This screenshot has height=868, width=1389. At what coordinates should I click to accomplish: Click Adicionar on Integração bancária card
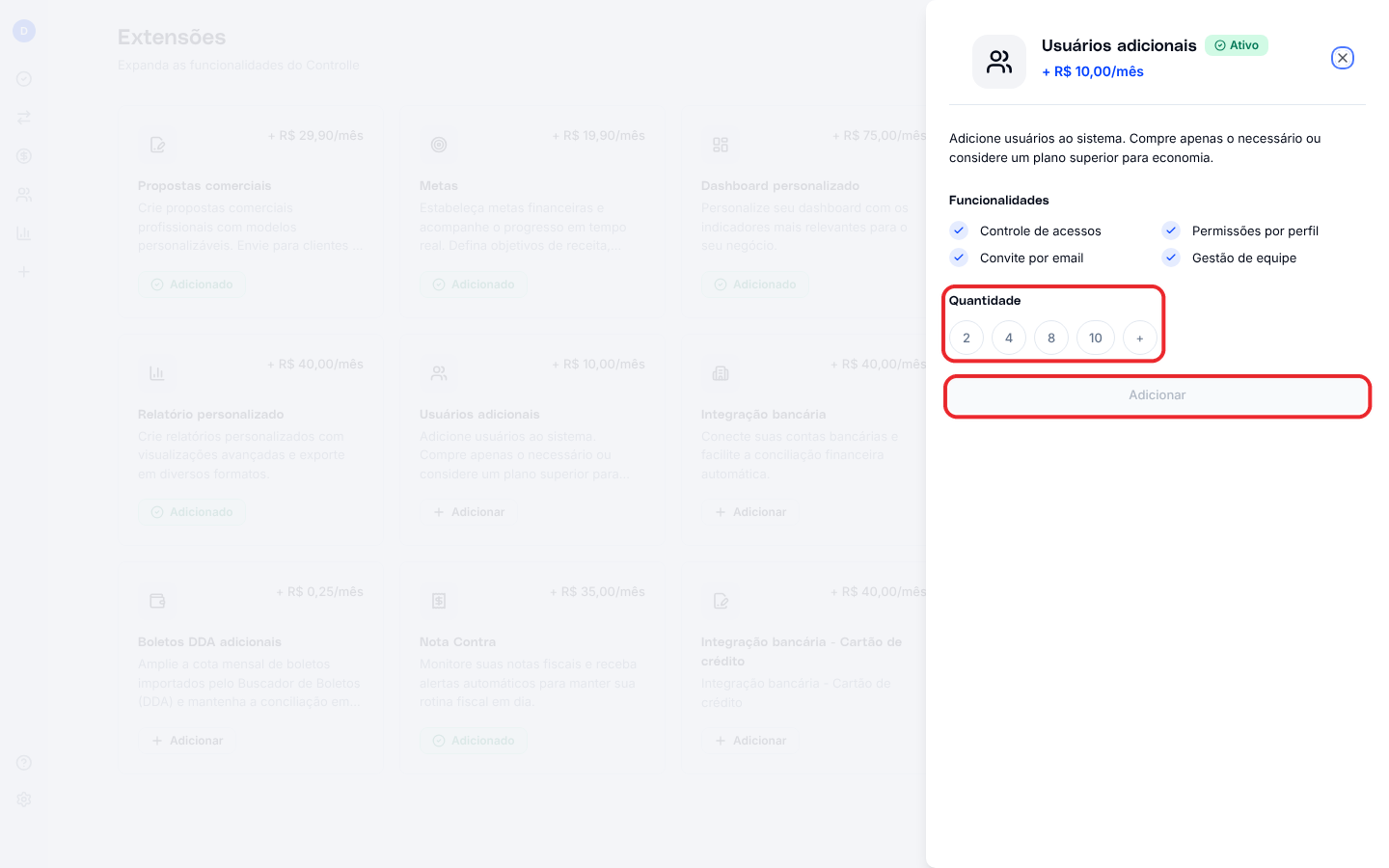pos(751,512)
